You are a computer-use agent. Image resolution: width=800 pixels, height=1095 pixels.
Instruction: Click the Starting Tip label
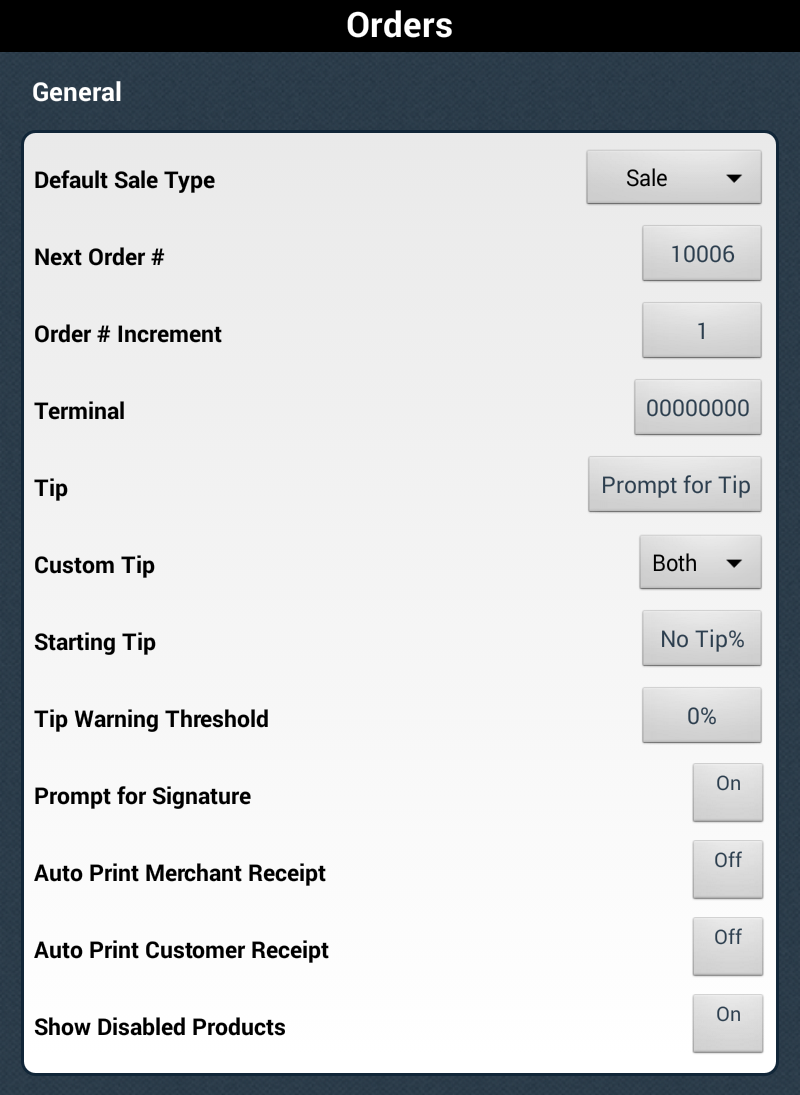coord(95,643)
